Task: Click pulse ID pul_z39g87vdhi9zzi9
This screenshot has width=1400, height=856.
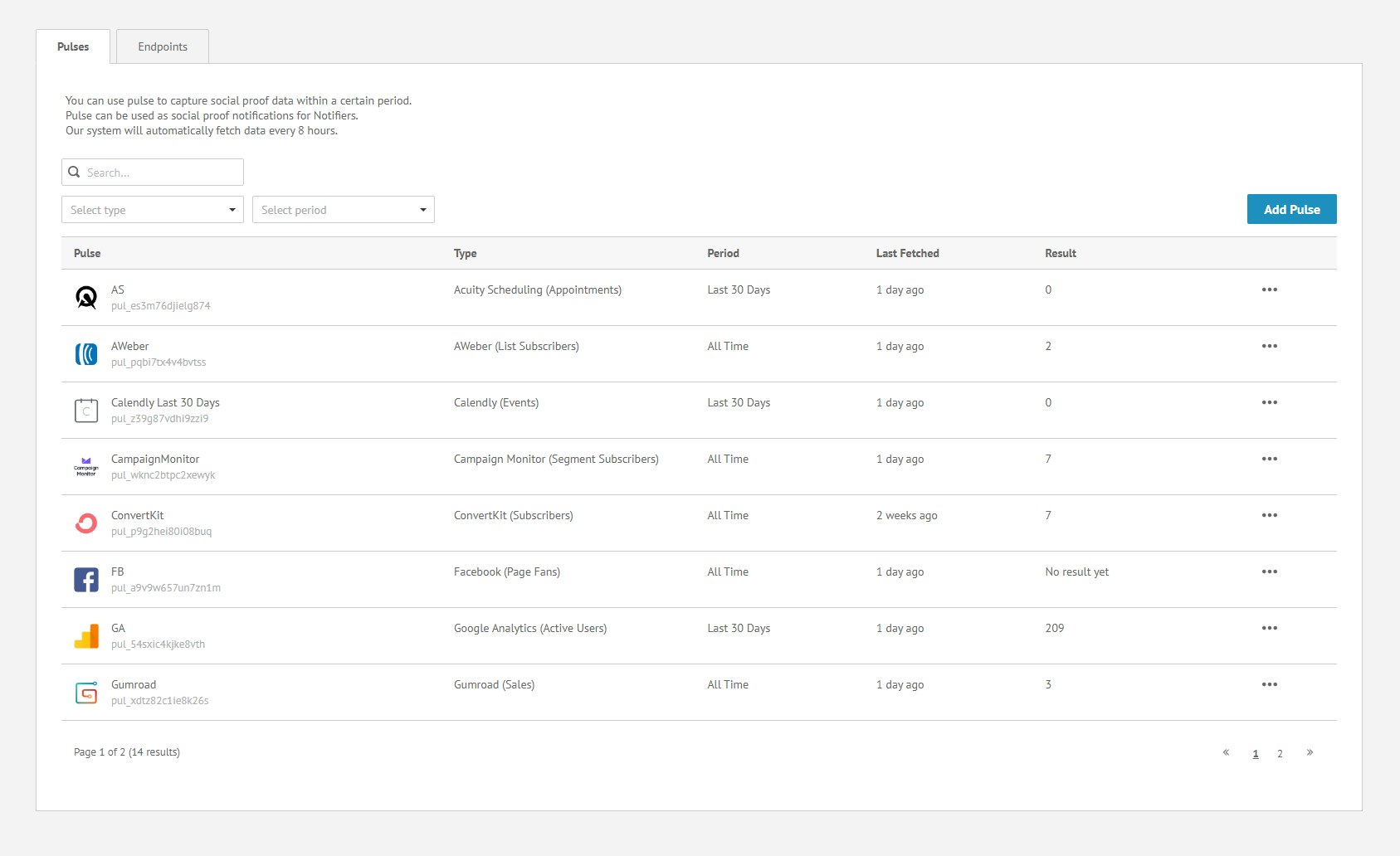Action: pos(160,419)
